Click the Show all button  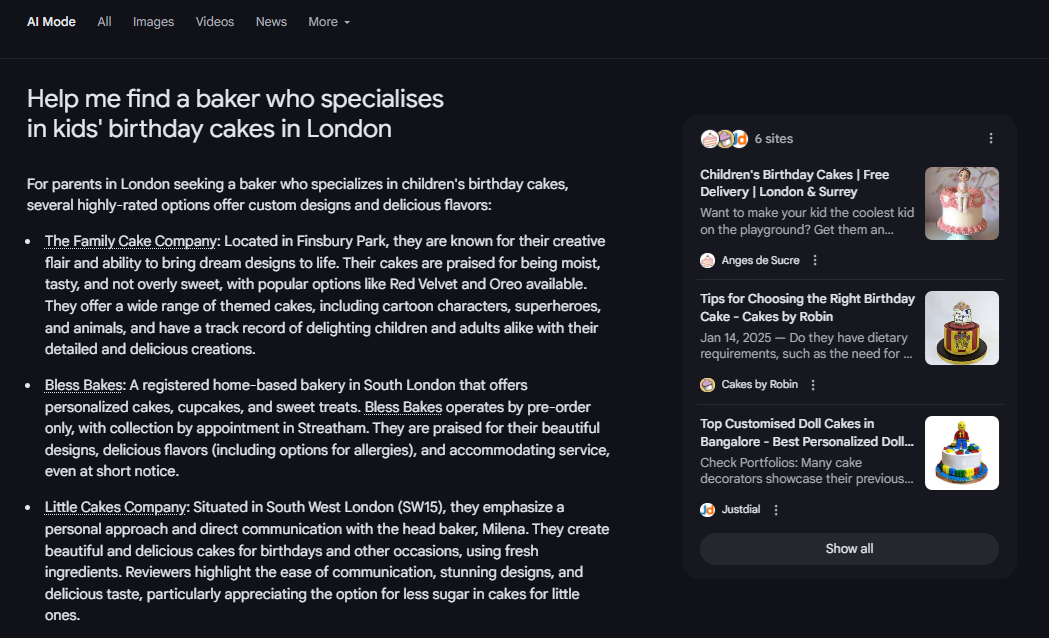click(x=849, y=549)
